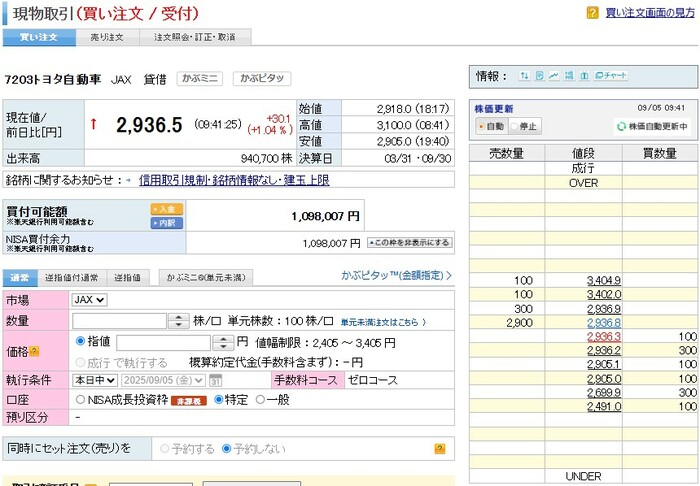Click order book price 2,905.1
The height and width of the screenshot is (486, 700).
[604, 365]
